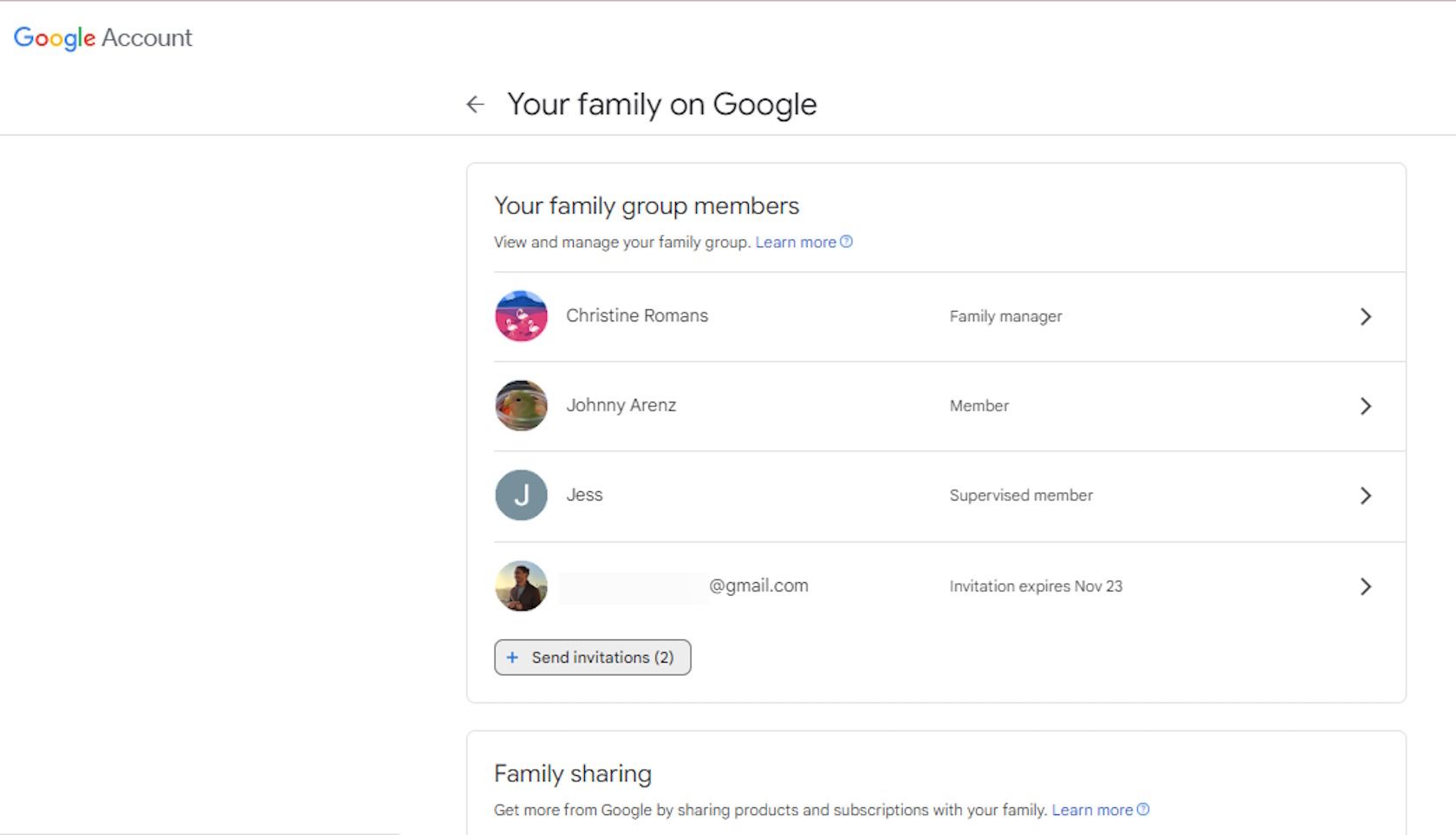This screenshot has width=1456, height=835.
Task: Click Johnny Arenz's bird avatar
Action: [521, 405]
